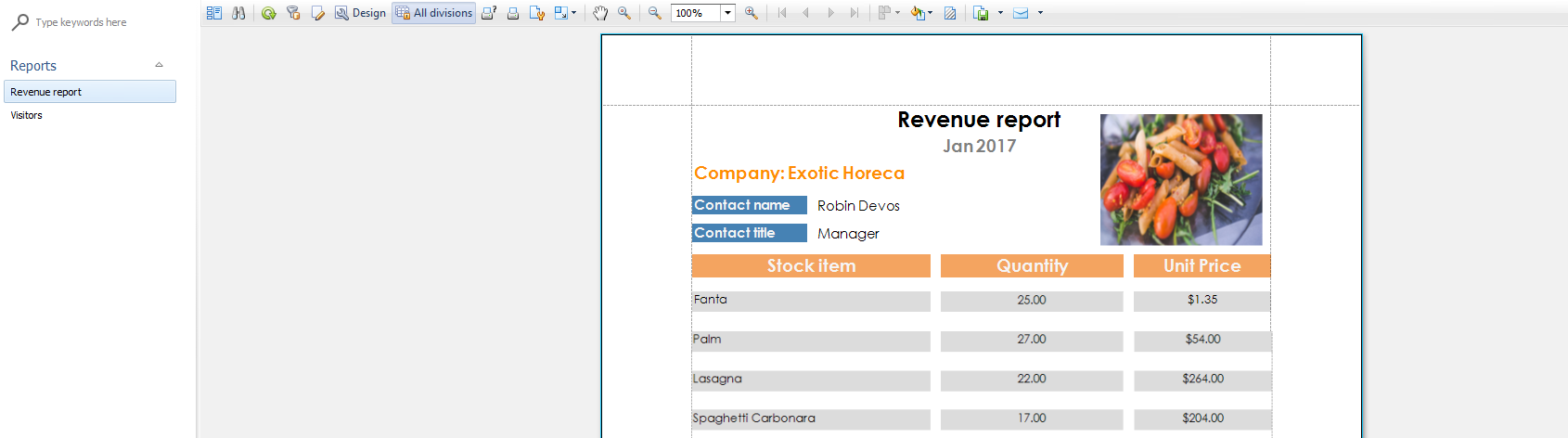The height and width of the screenshot is (438, 1568).
Task: Click the watermark hatched page icon
Action: (950, 13)
